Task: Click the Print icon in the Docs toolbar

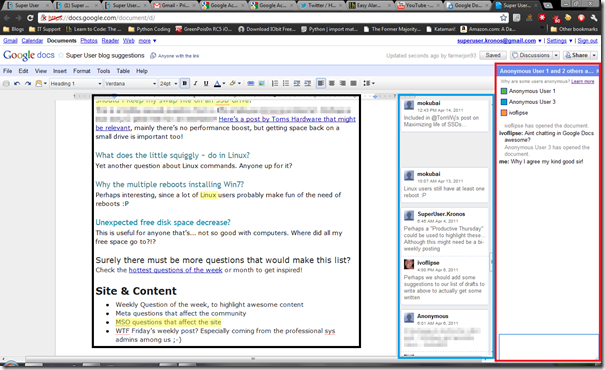Action: coord(6,83)
